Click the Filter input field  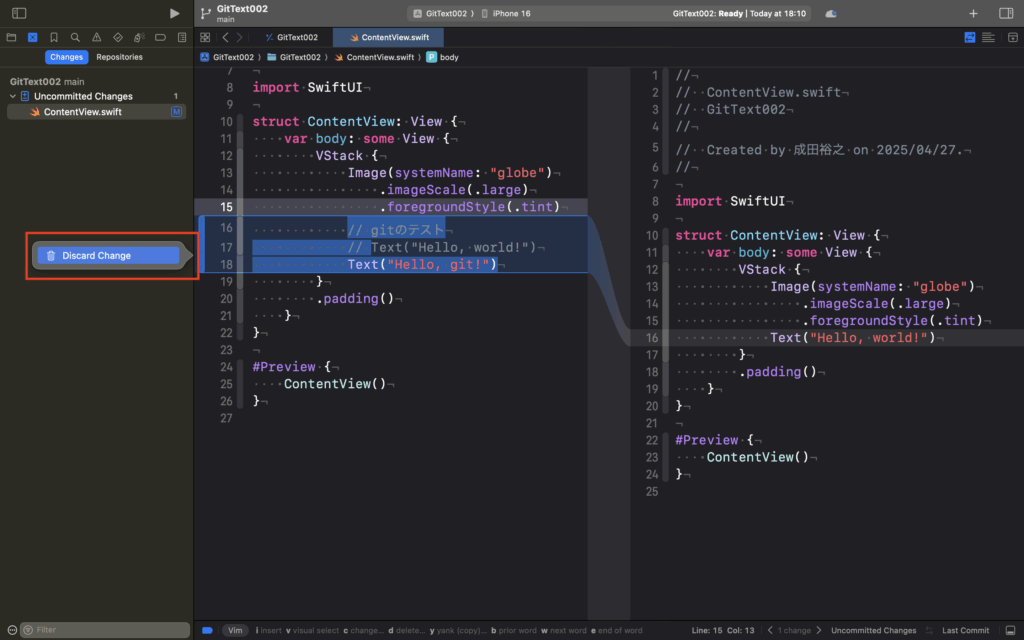[104, 630]
